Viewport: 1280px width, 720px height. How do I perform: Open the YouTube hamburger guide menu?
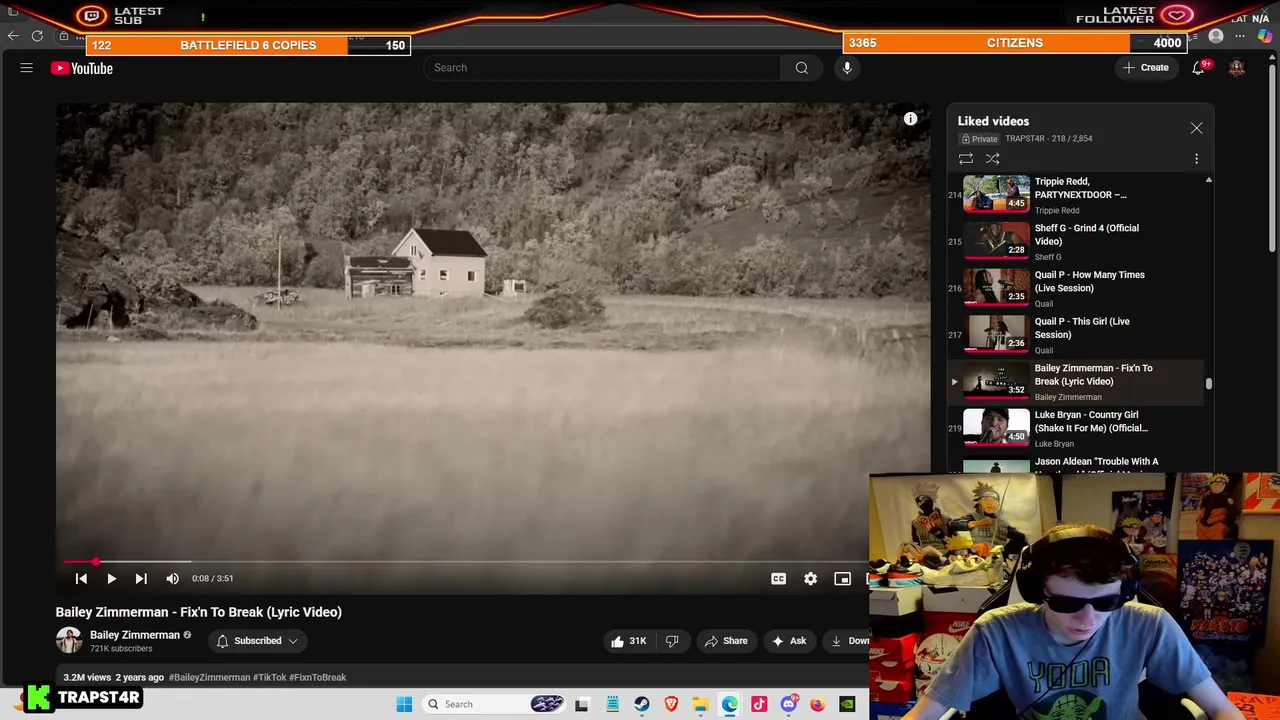27,68
